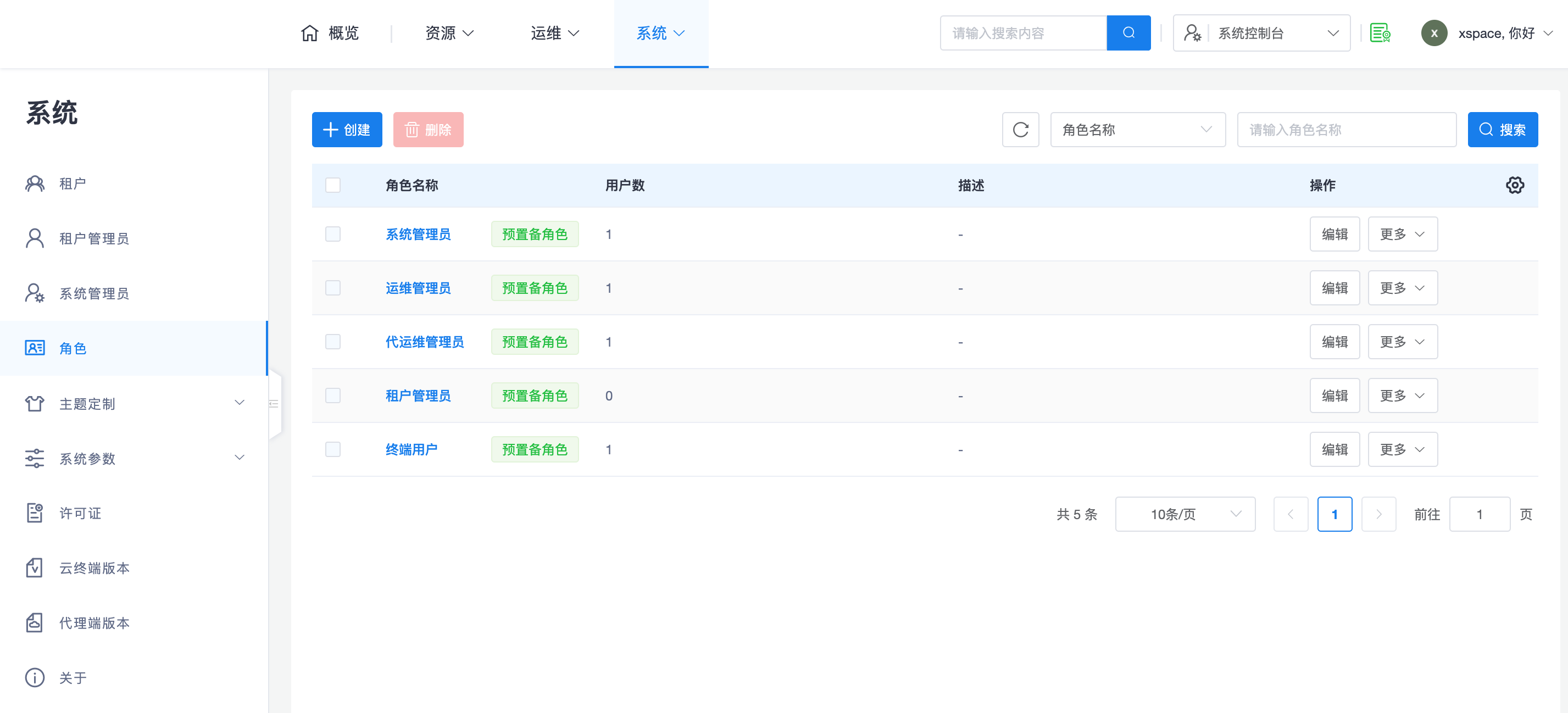Image resolution: width=1568 pixels, height=713 pixels.
Task: Open the 系统控制台 console dropdown
Action: point(1262,33)
